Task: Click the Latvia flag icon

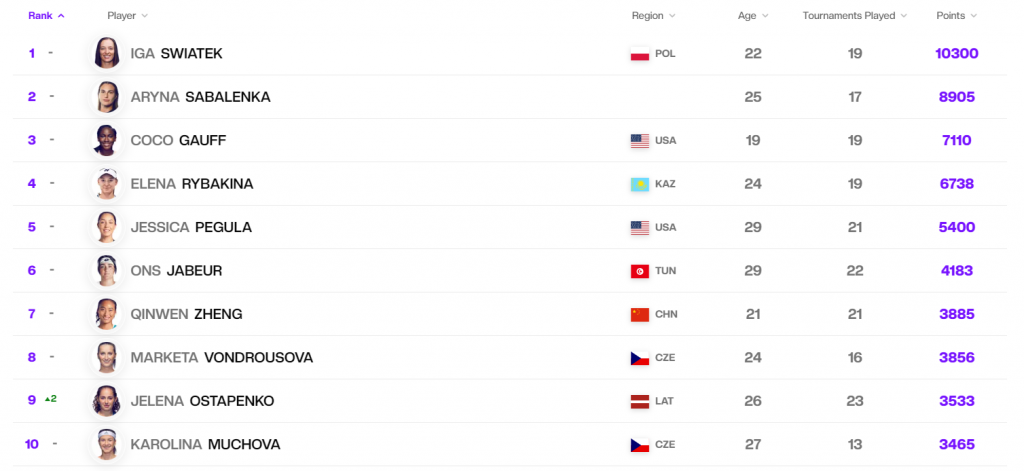Action: pyautogui.click(x=640, y=401)
